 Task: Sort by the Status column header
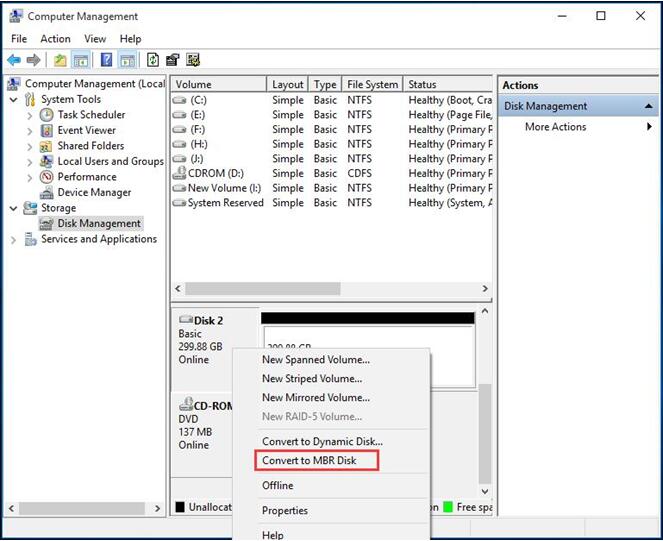448,84
